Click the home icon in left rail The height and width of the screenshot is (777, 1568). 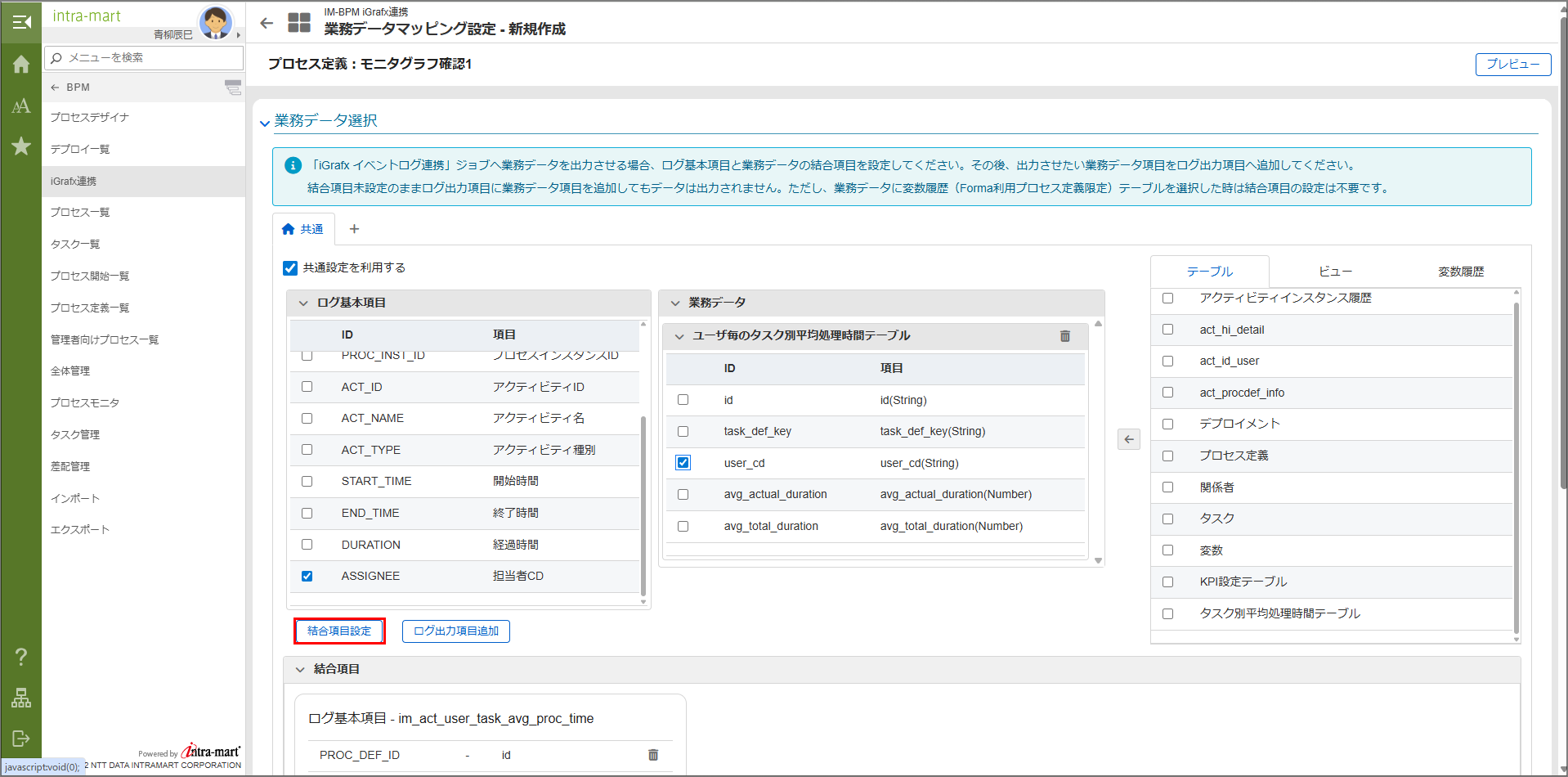(x=21, y=65)
